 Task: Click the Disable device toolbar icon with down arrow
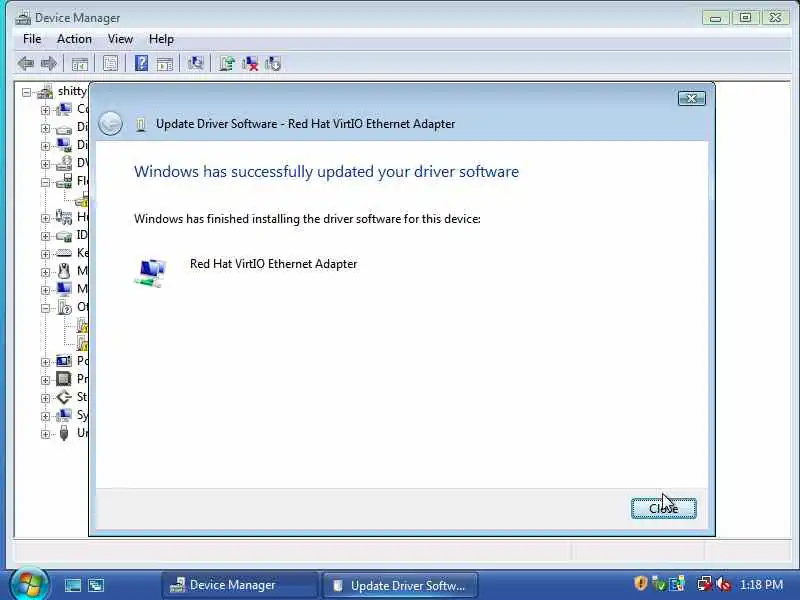273,64
